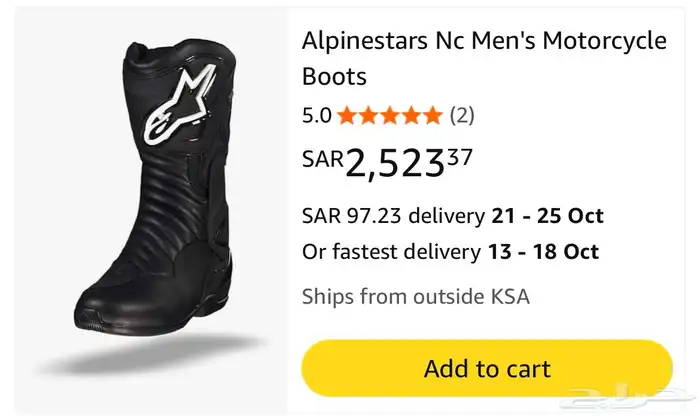700x416 pixels.
Task: Click the Ships from outside KSA note
Action: pos(415,296)
